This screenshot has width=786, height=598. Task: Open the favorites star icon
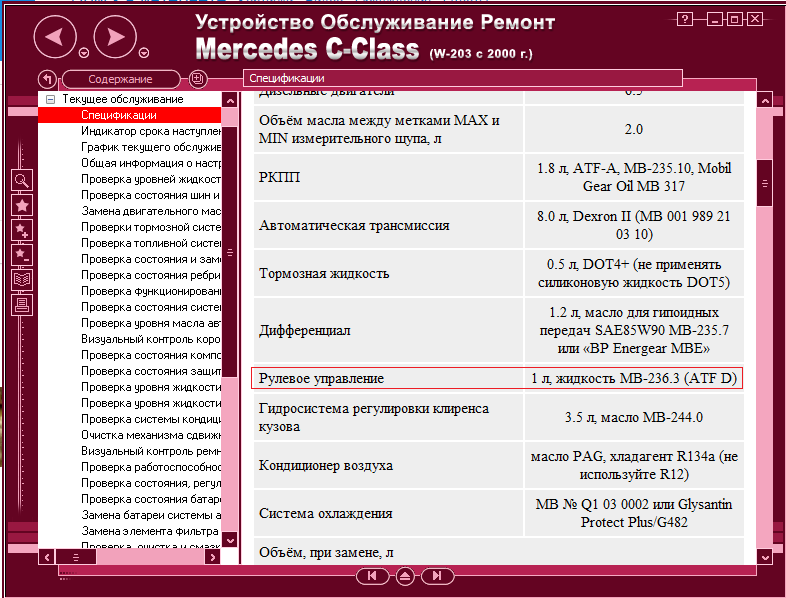coord(22,205)
